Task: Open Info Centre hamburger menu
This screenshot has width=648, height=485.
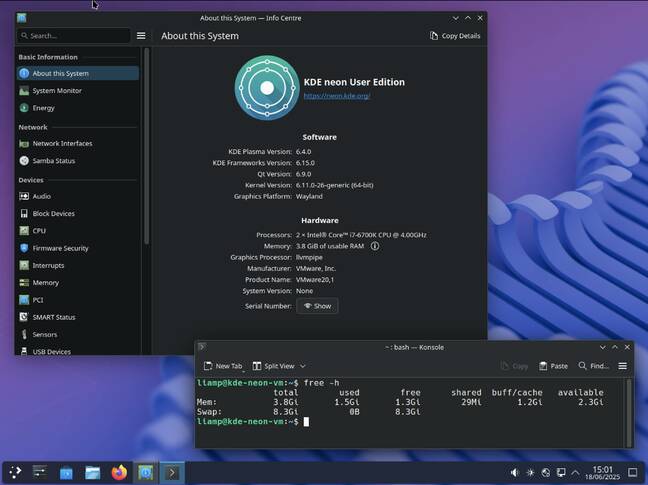Action: point(141,36)
